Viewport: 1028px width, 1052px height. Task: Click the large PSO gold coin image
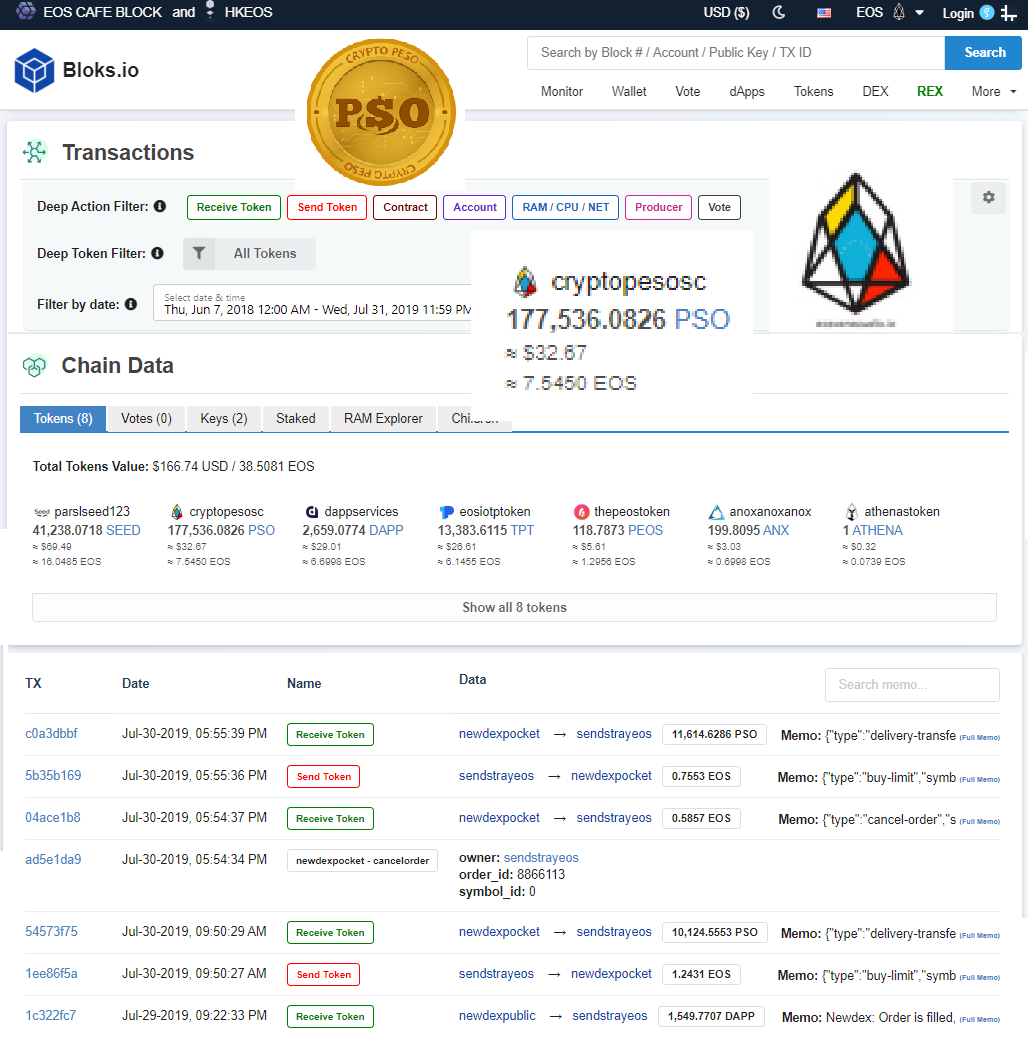point(381,113)
